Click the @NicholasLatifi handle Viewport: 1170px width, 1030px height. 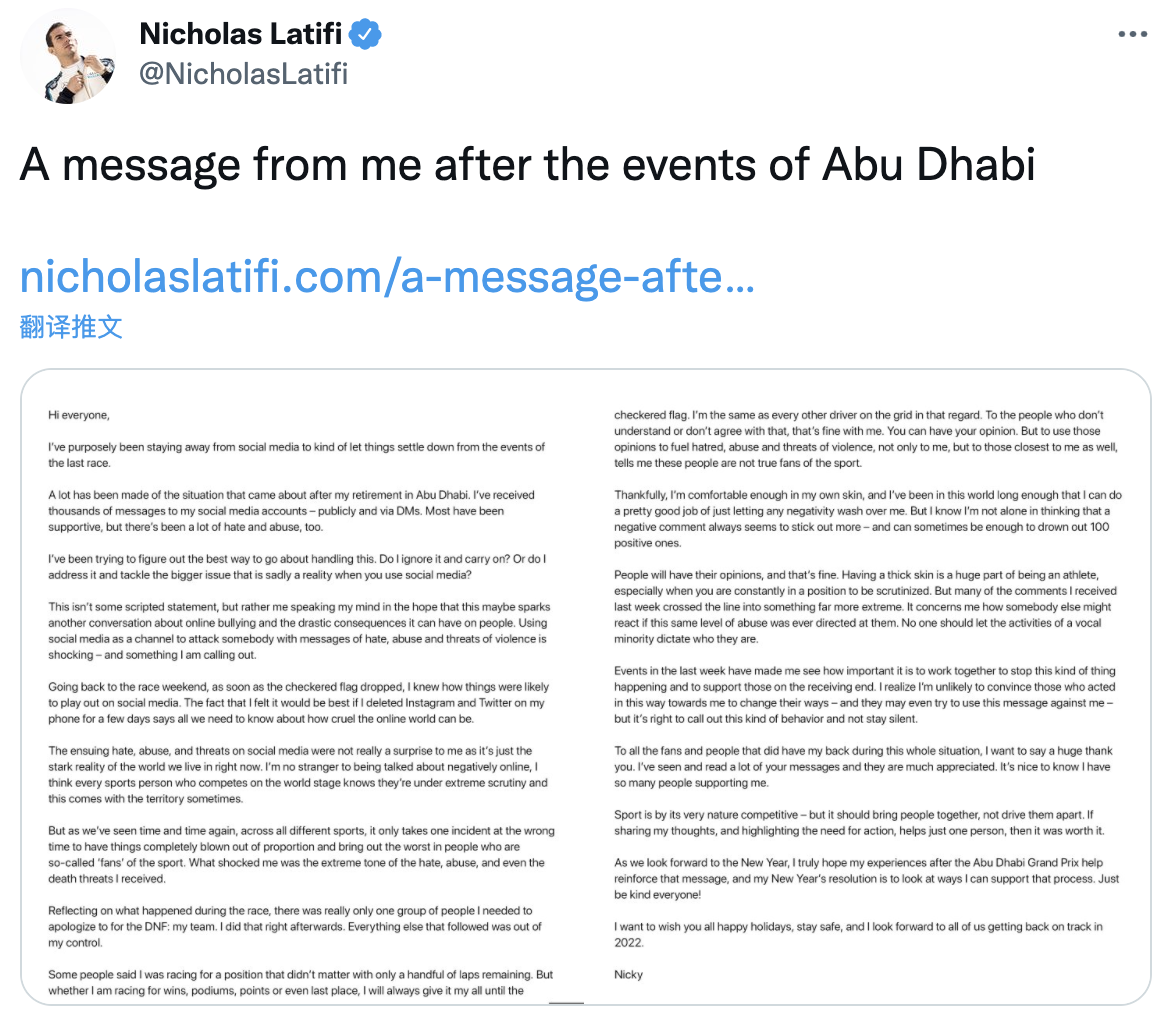coord(244,73)
